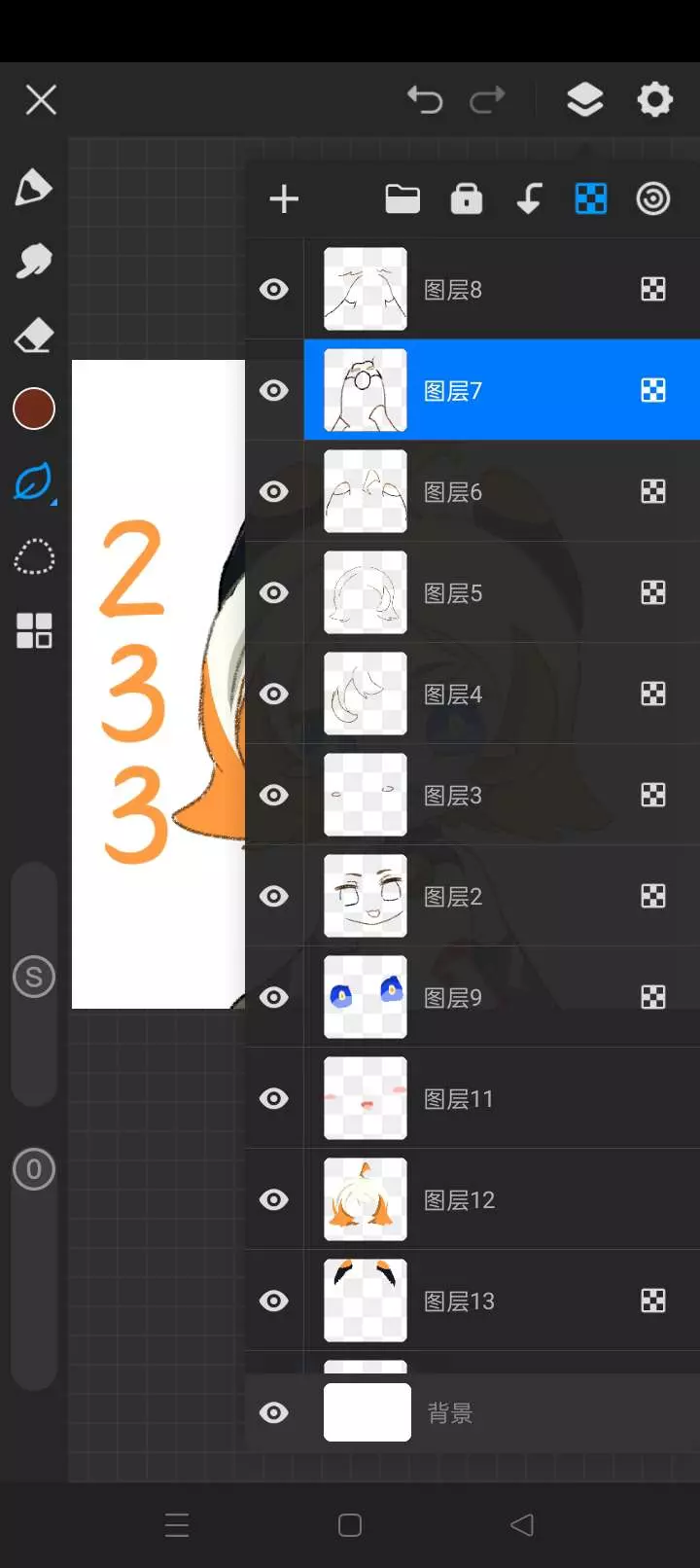Add a new layer with plus icon
The height and width of the screenshot is (1568, 700).
284,199
